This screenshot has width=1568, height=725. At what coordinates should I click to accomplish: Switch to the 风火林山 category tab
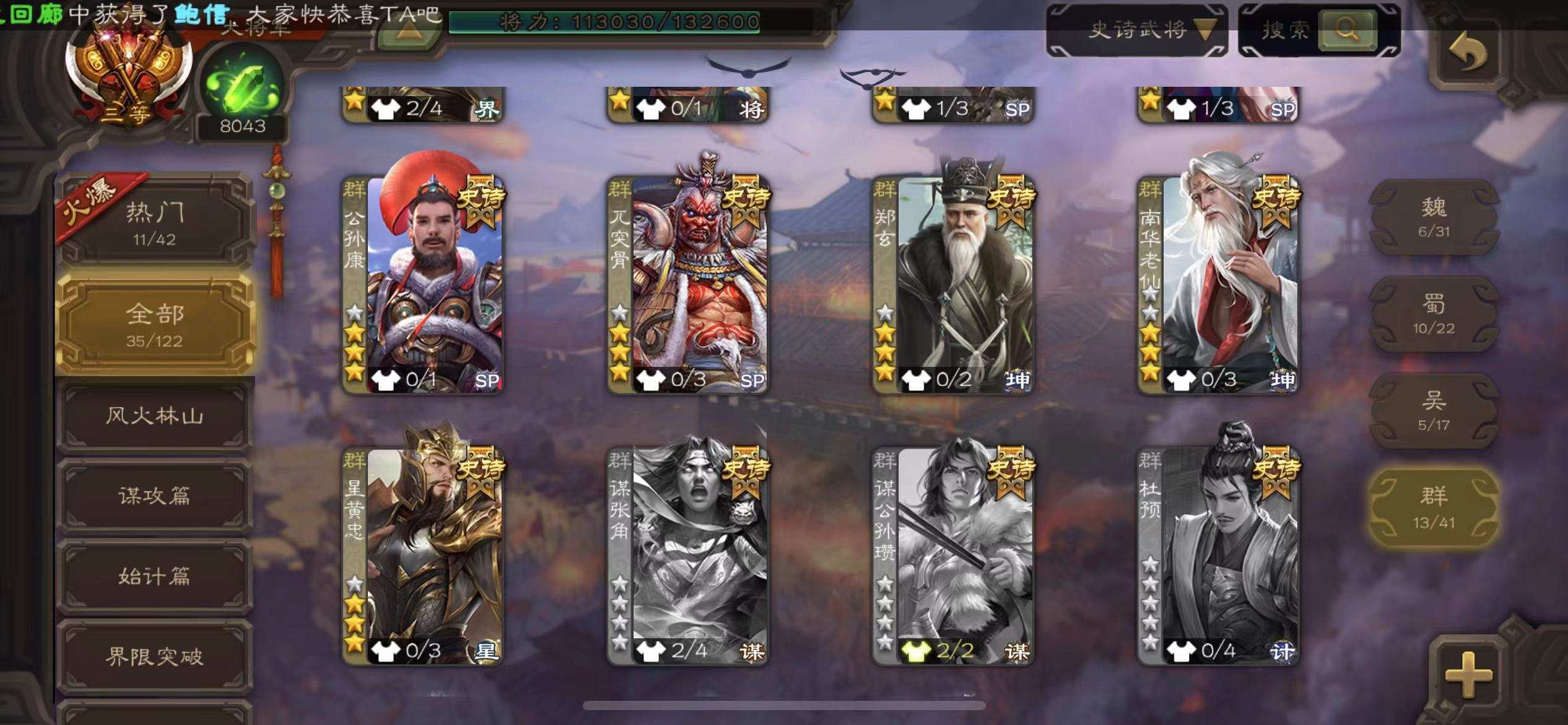pyautogui.click(x=155, y=415)
